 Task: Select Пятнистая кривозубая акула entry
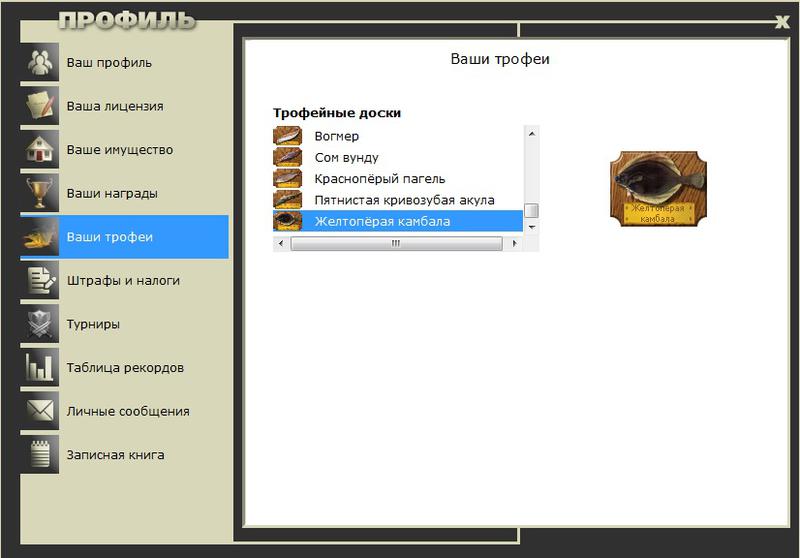coord(398,200)
